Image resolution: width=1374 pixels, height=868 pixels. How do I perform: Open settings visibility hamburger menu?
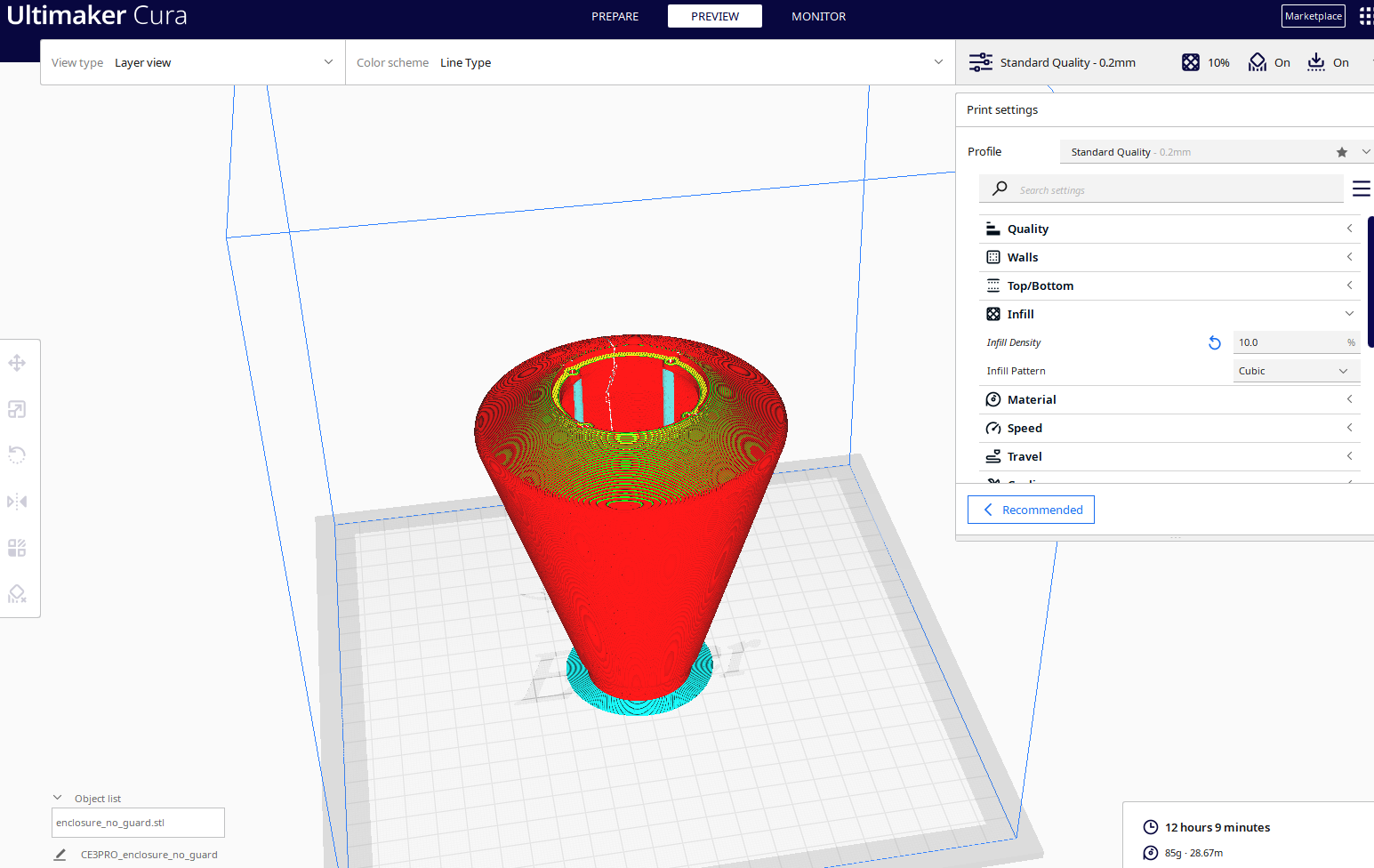(1361, 189)
